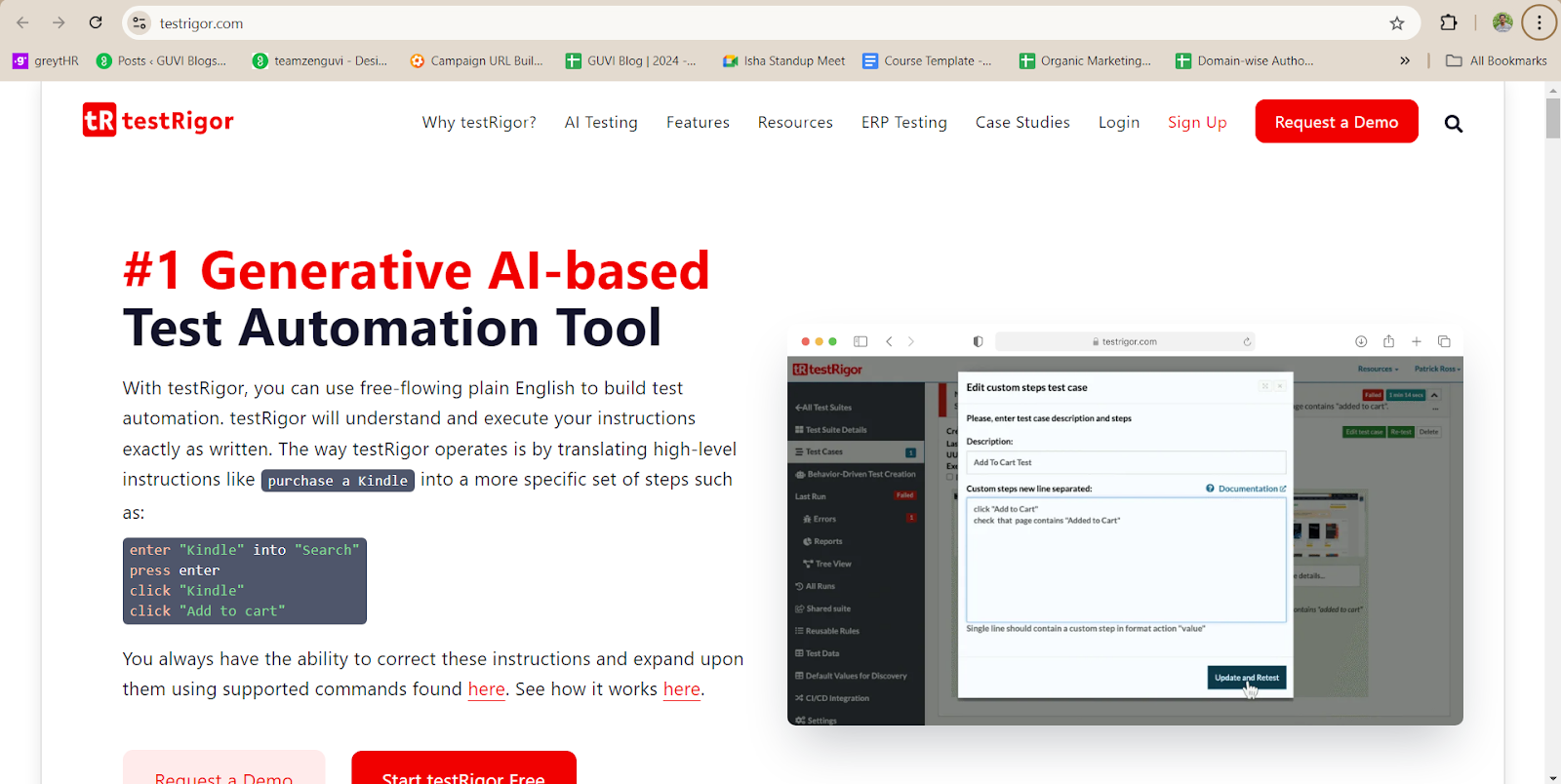Screen dimensions: 1561x784
Task: Open Domain-wise Autho bookmark
Action: point(1245,60)
